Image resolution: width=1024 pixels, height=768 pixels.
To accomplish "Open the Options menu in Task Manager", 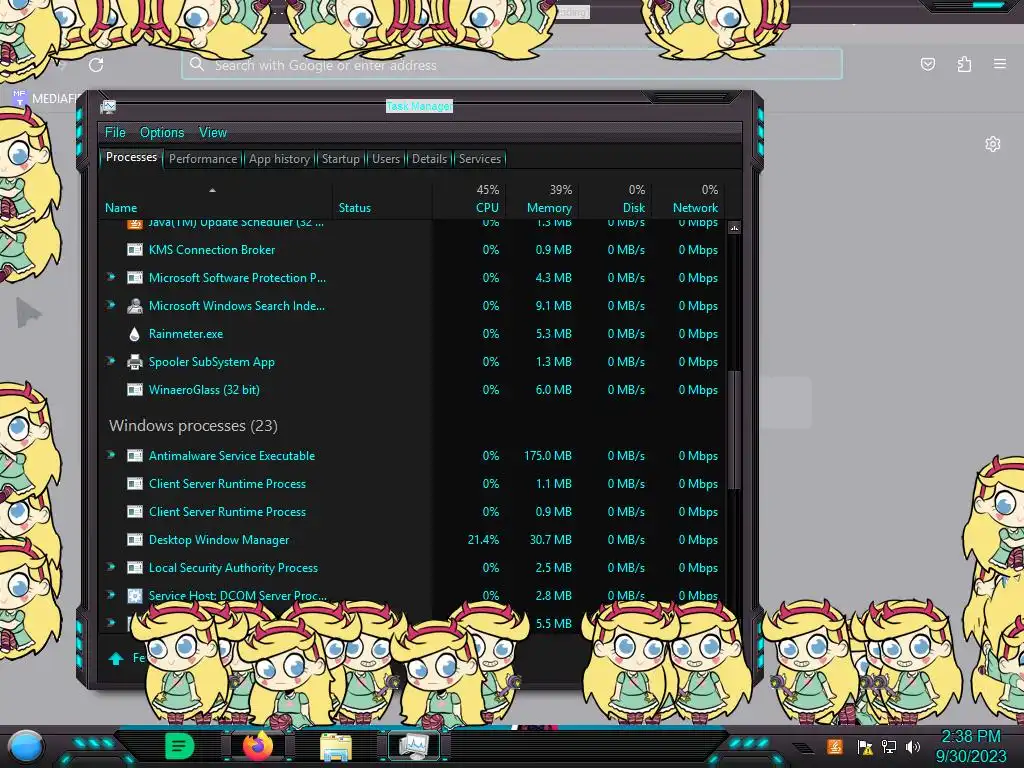I will pyautogui.click(x=162, y=133).
